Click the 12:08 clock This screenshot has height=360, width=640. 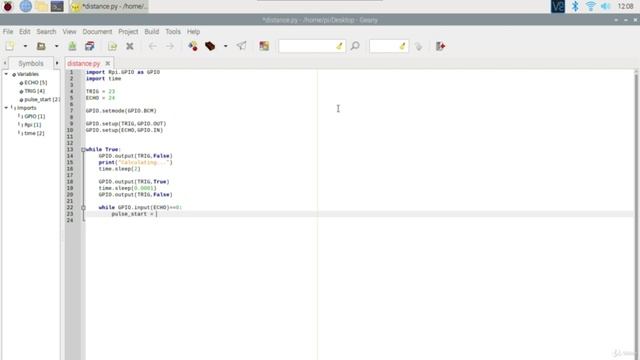point(625,6)
